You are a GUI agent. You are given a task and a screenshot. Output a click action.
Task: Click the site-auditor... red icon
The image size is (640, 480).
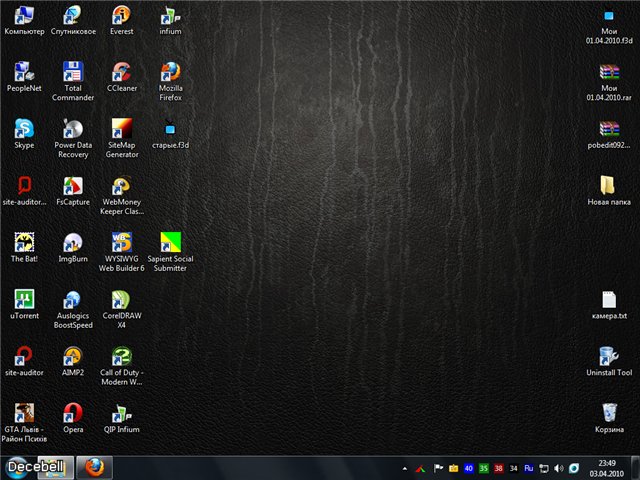point(24,191)
